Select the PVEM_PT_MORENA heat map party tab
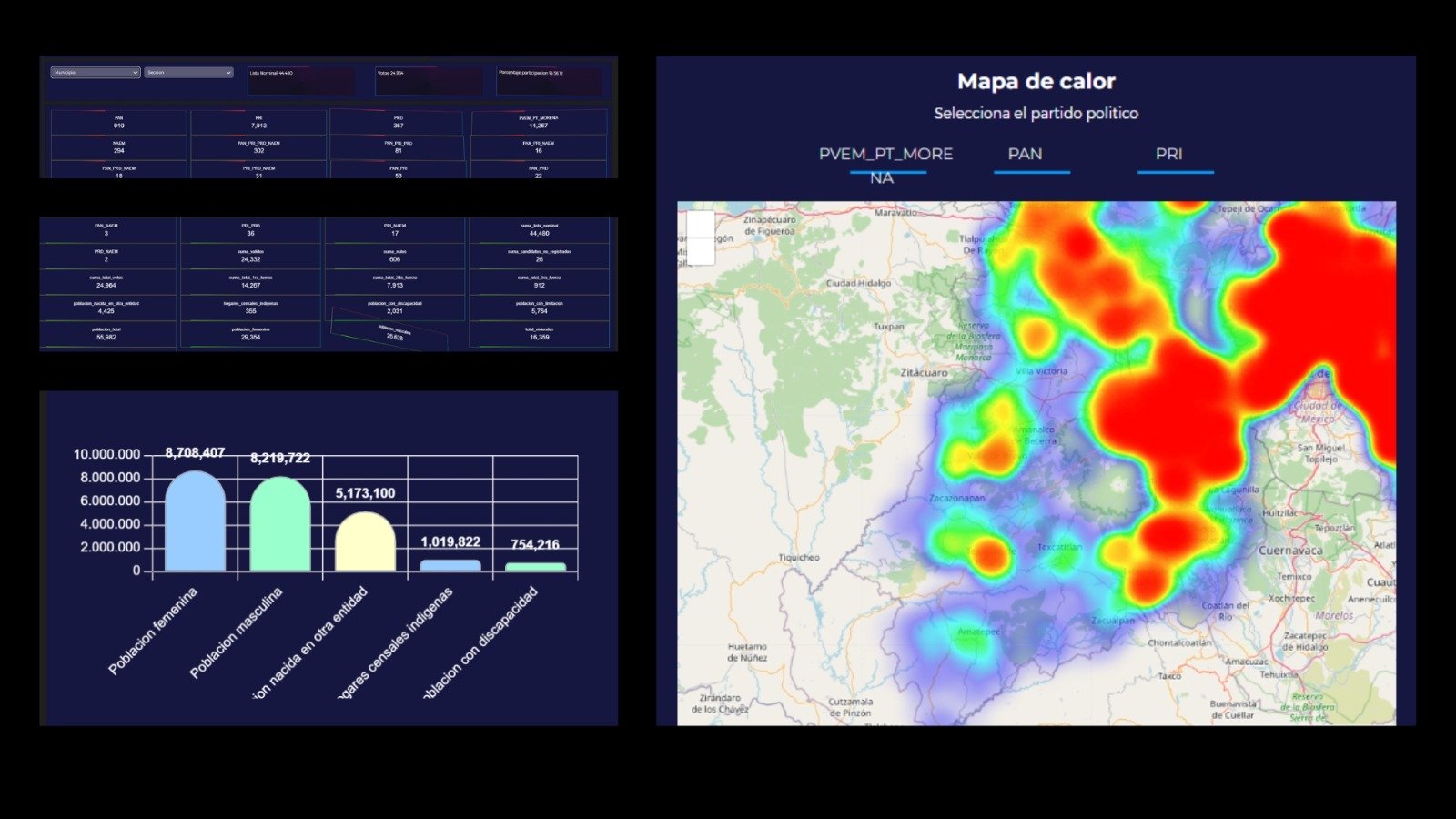This screenshot has width=1456, height=819. 885,156
